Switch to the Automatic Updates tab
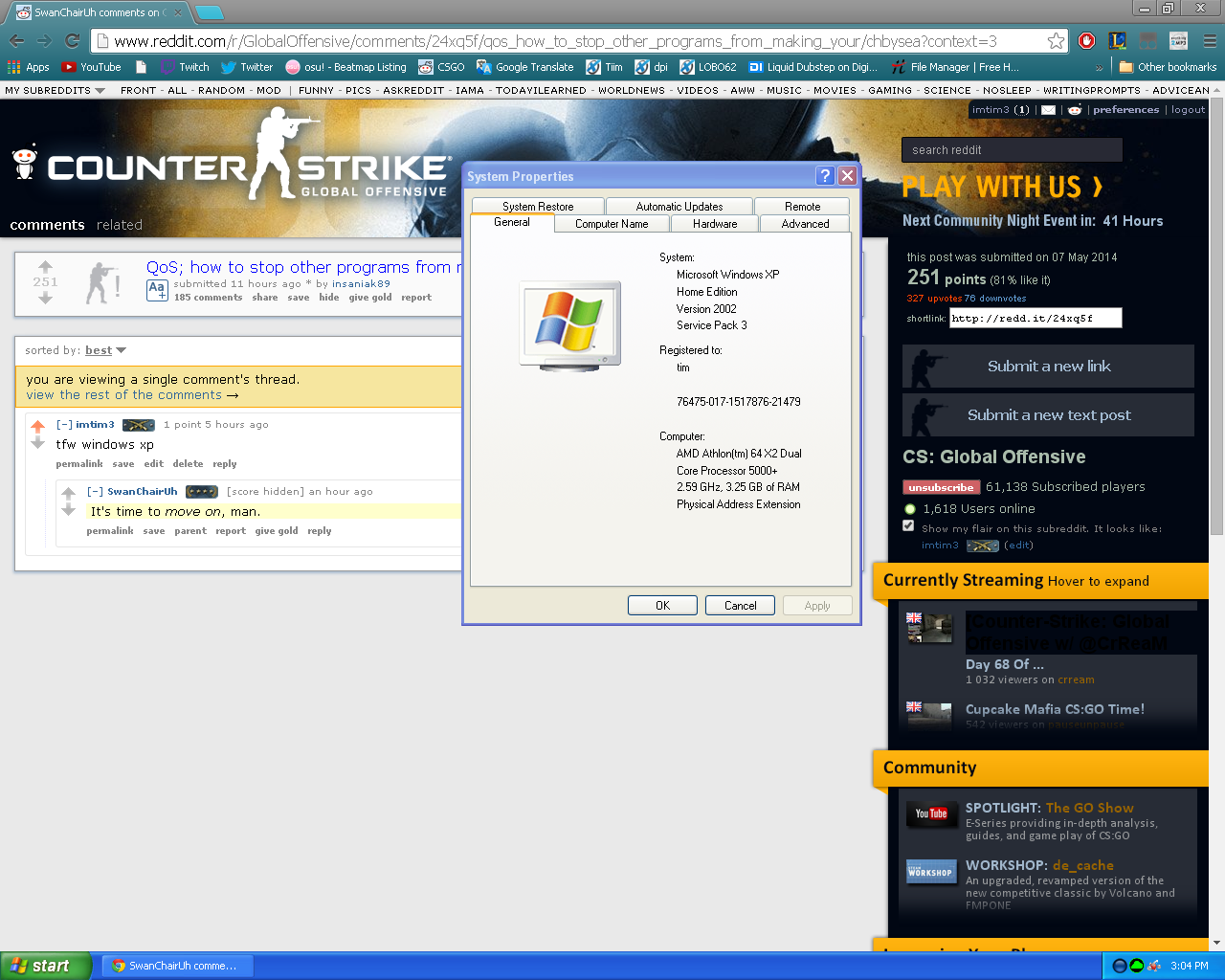The height and width of the screenshot is (980, 1225). (x=679, y=206)
